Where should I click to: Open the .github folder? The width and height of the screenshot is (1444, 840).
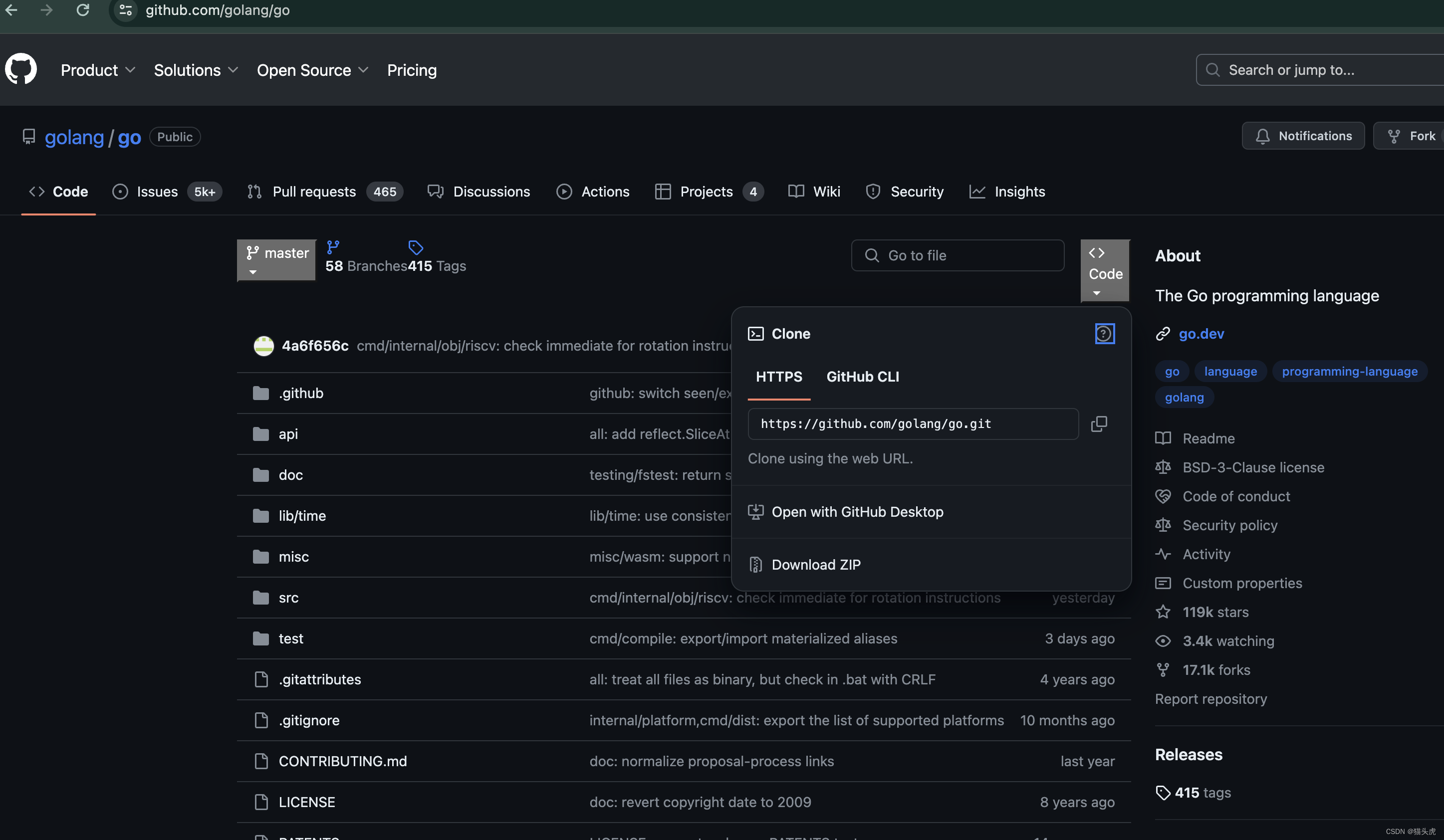click(x=301, y=393)
